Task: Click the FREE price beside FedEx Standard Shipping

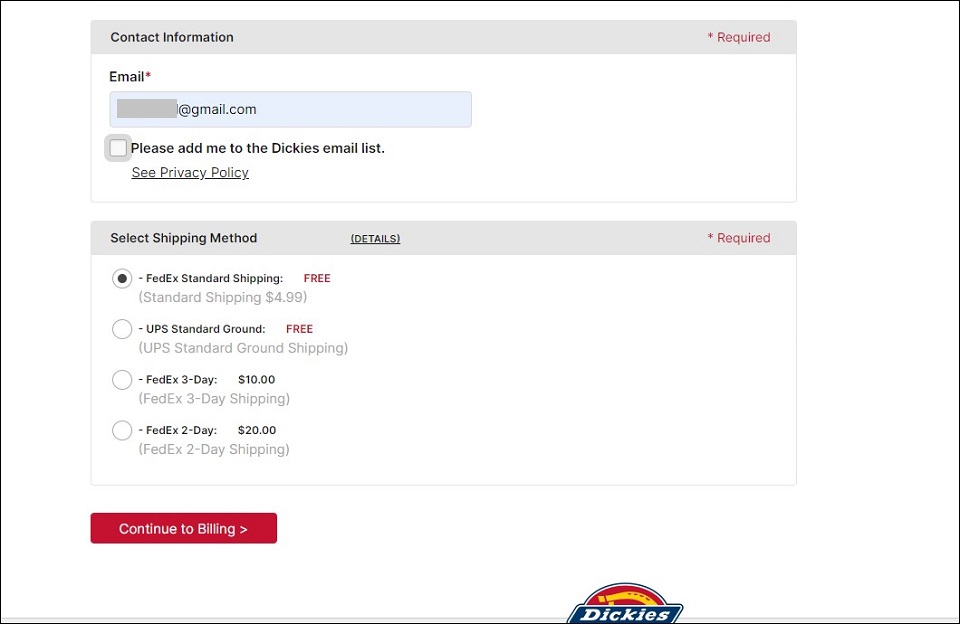Action: click(317, 279)
